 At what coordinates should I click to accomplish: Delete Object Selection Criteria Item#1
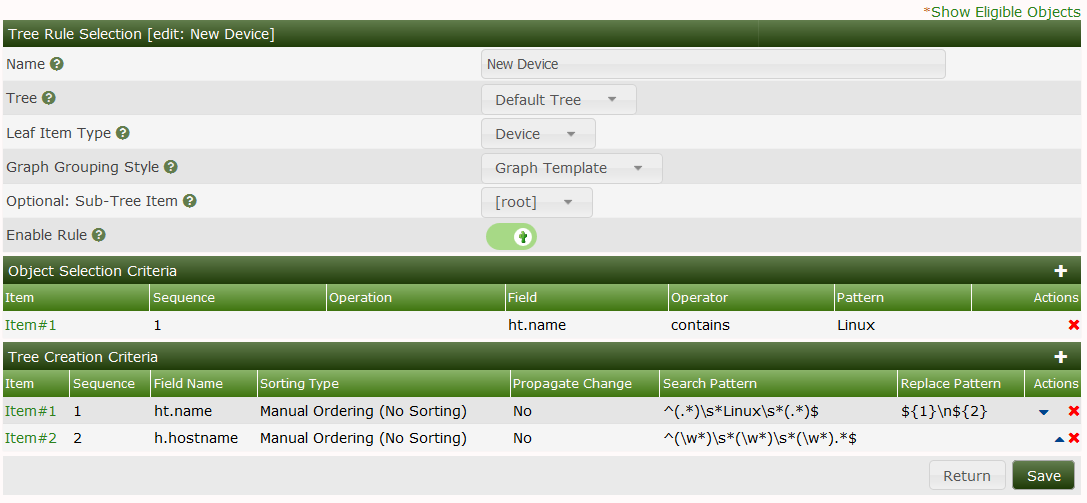pos(1074,325)
